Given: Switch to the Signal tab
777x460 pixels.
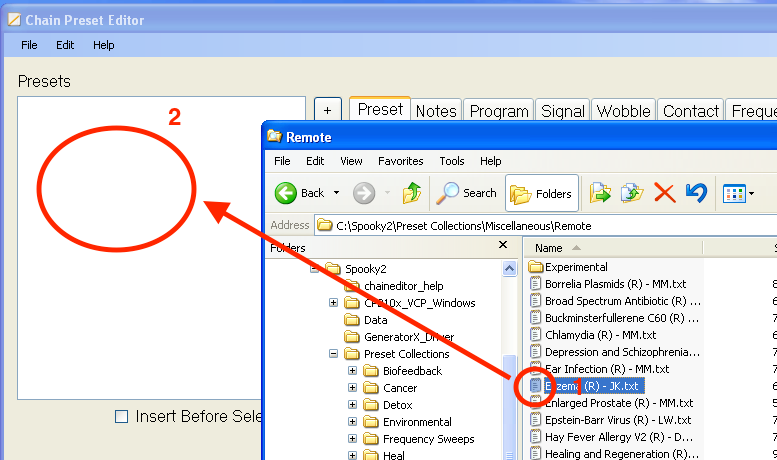Looking at the screenshot, I should pyautogui.click(x=563, y=111).
